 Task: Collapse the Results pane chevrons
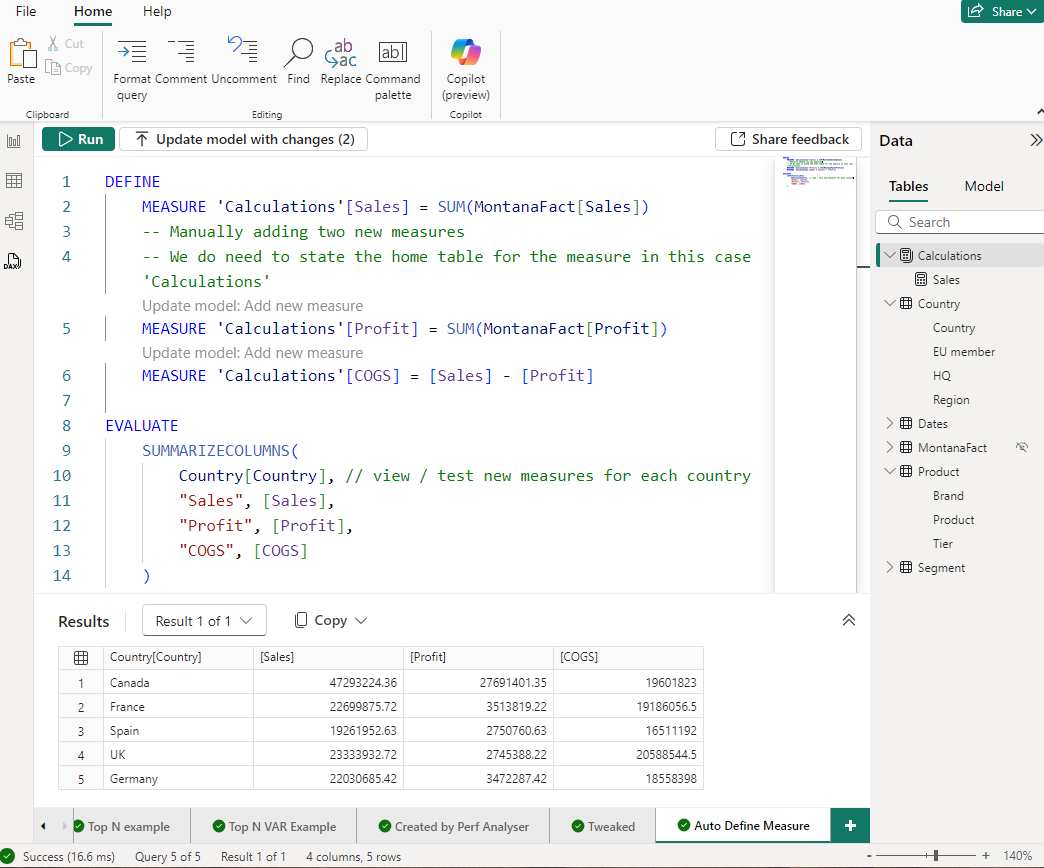(x=849, y=620)
